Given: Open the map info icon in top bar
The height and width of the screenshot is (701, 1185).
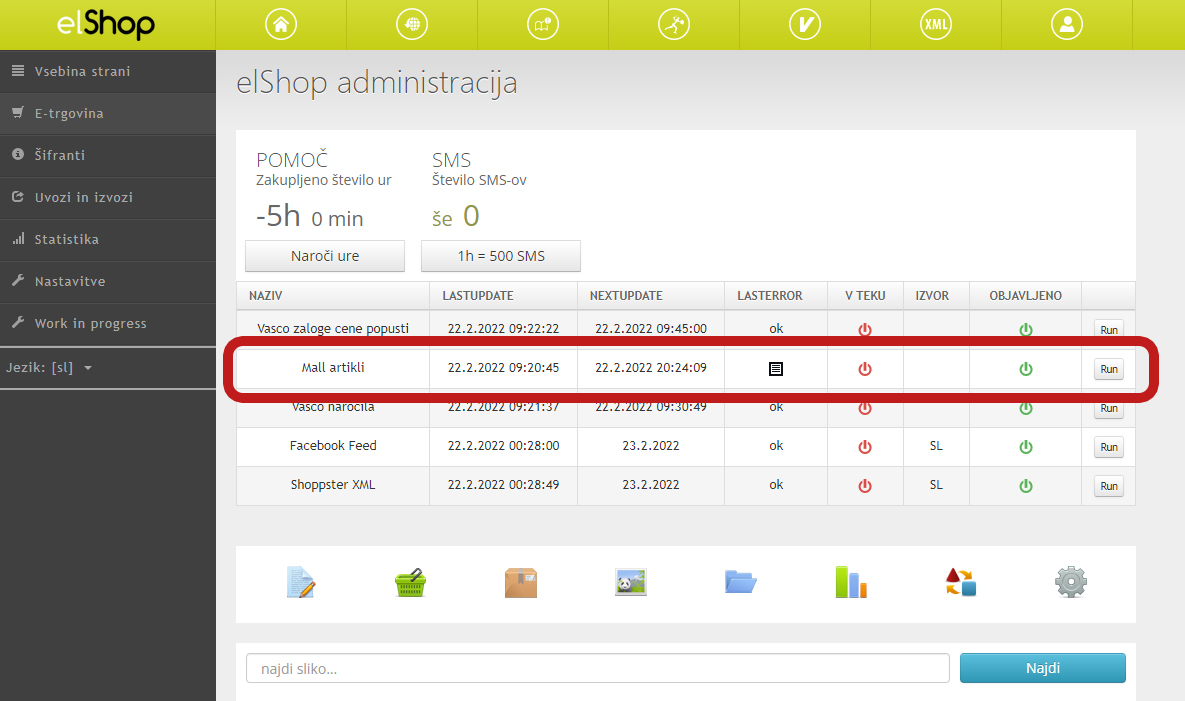Looking at the screenshot, I should click(543, 24).
